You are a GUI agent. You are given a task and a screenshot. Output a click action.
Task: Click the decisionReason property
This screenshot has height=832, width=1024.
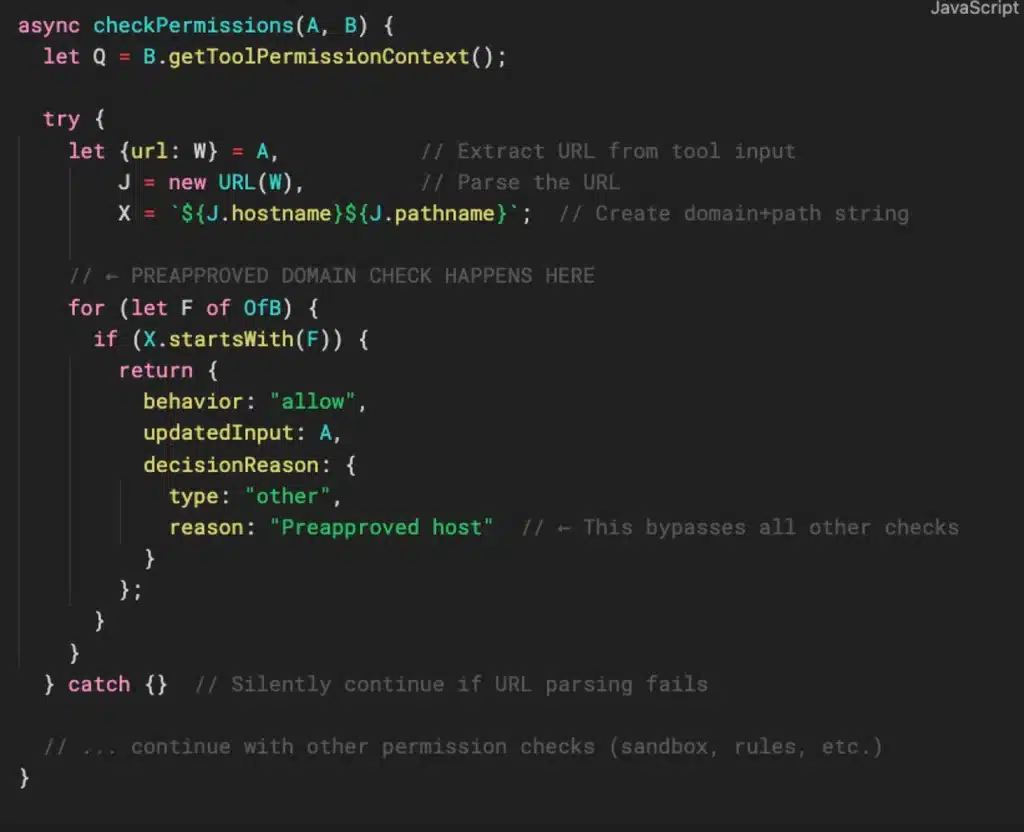[231, 465]
